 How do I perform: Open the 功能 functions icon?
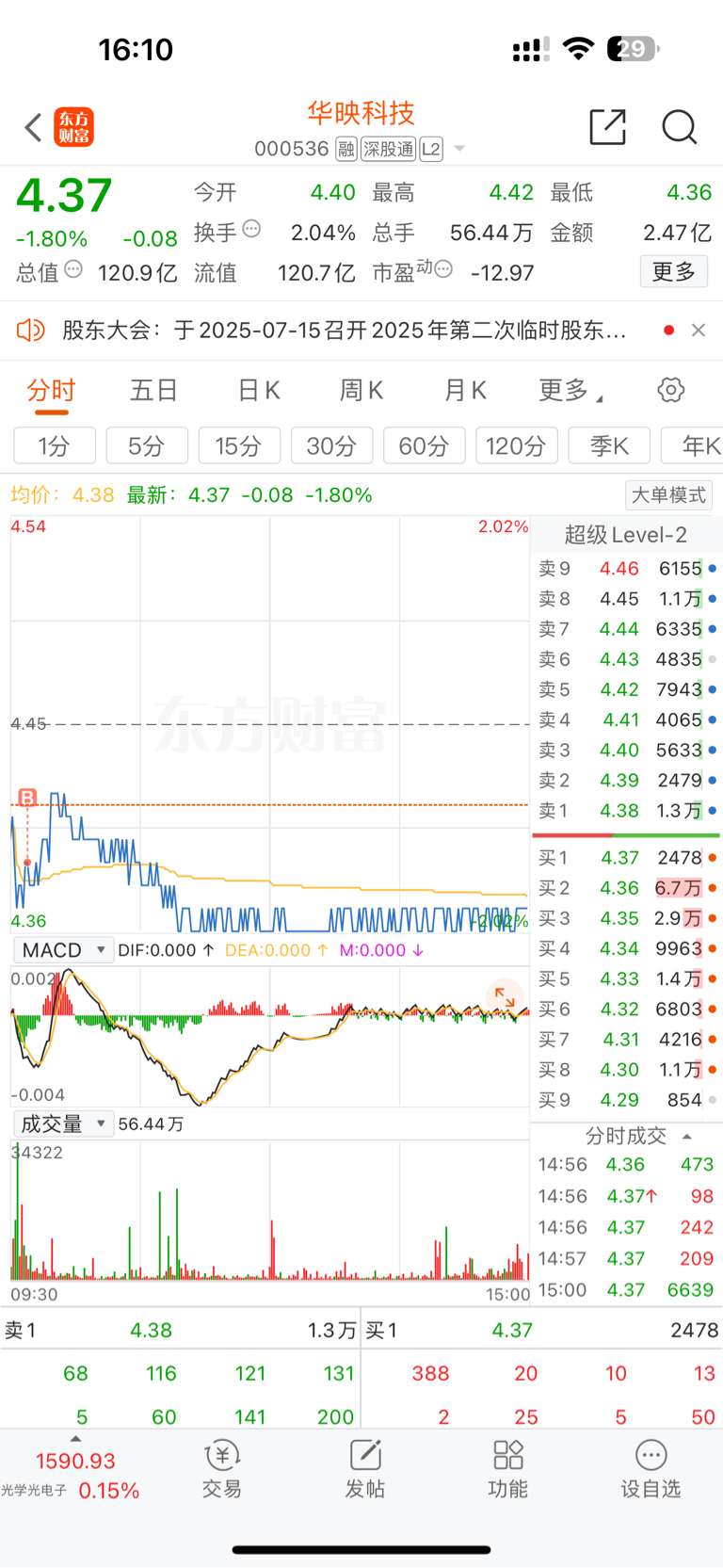click(508, 1469)
